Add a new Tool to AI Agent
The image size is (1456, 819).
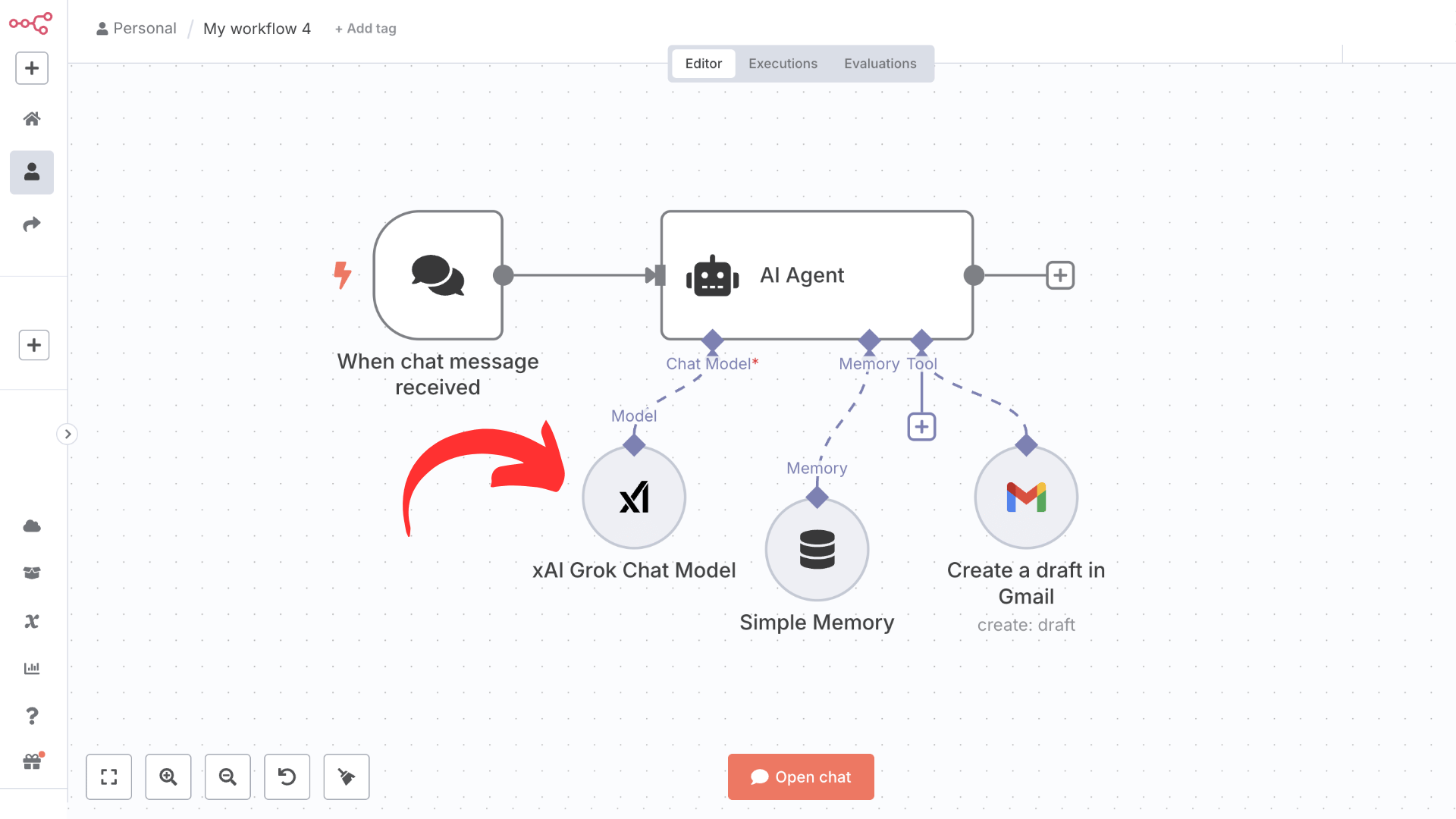click(921, 427)
